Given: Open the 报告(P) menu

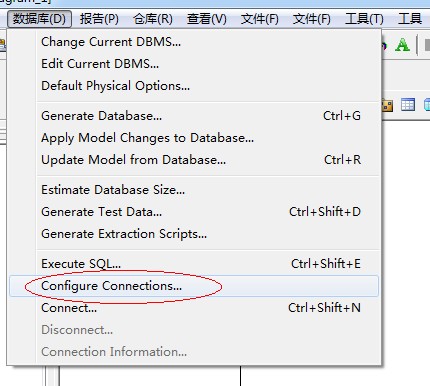Looking at the screenshot, I should [99, 19].
